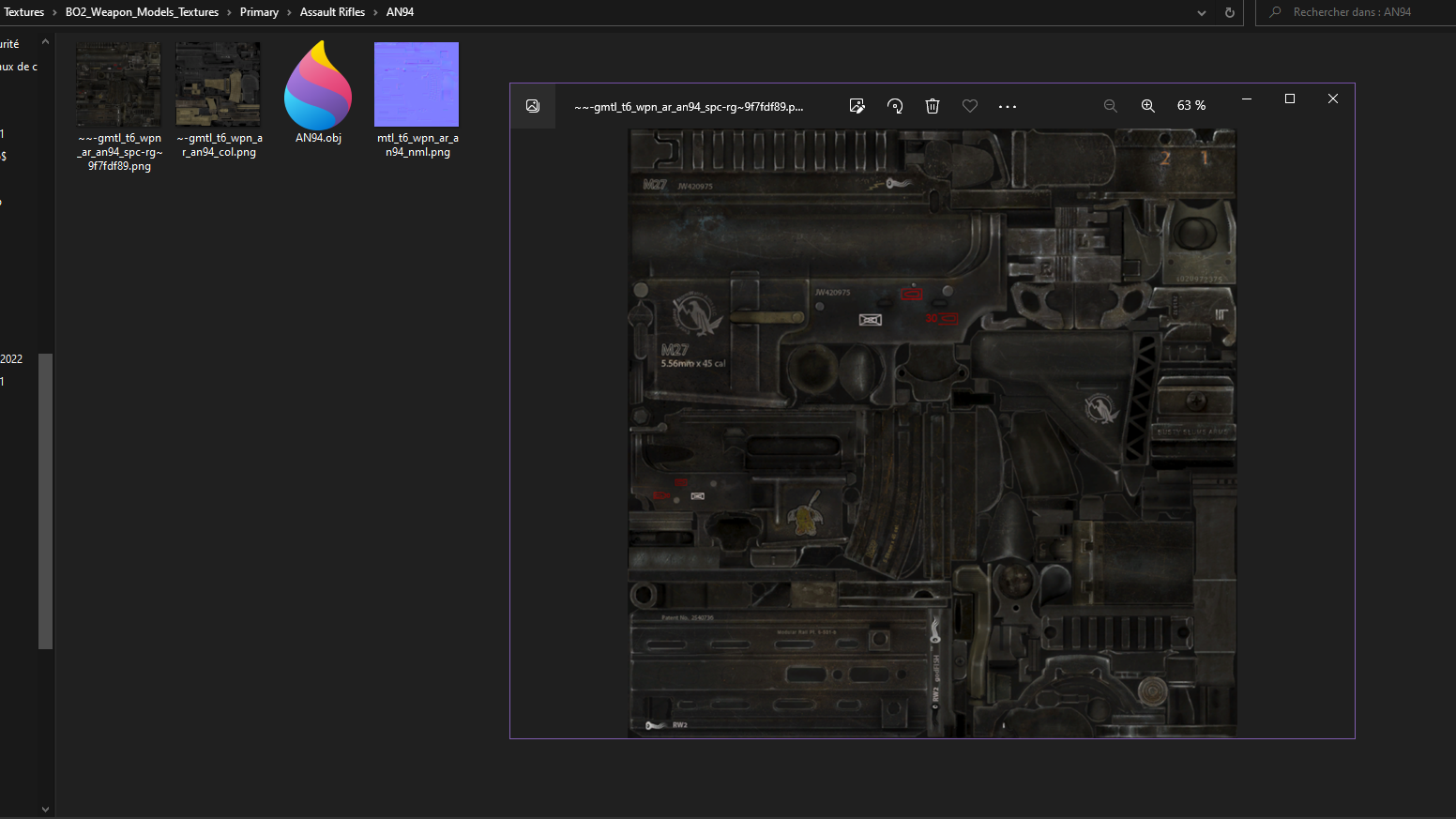Open the See more three-dots menu

(1008, 107)
